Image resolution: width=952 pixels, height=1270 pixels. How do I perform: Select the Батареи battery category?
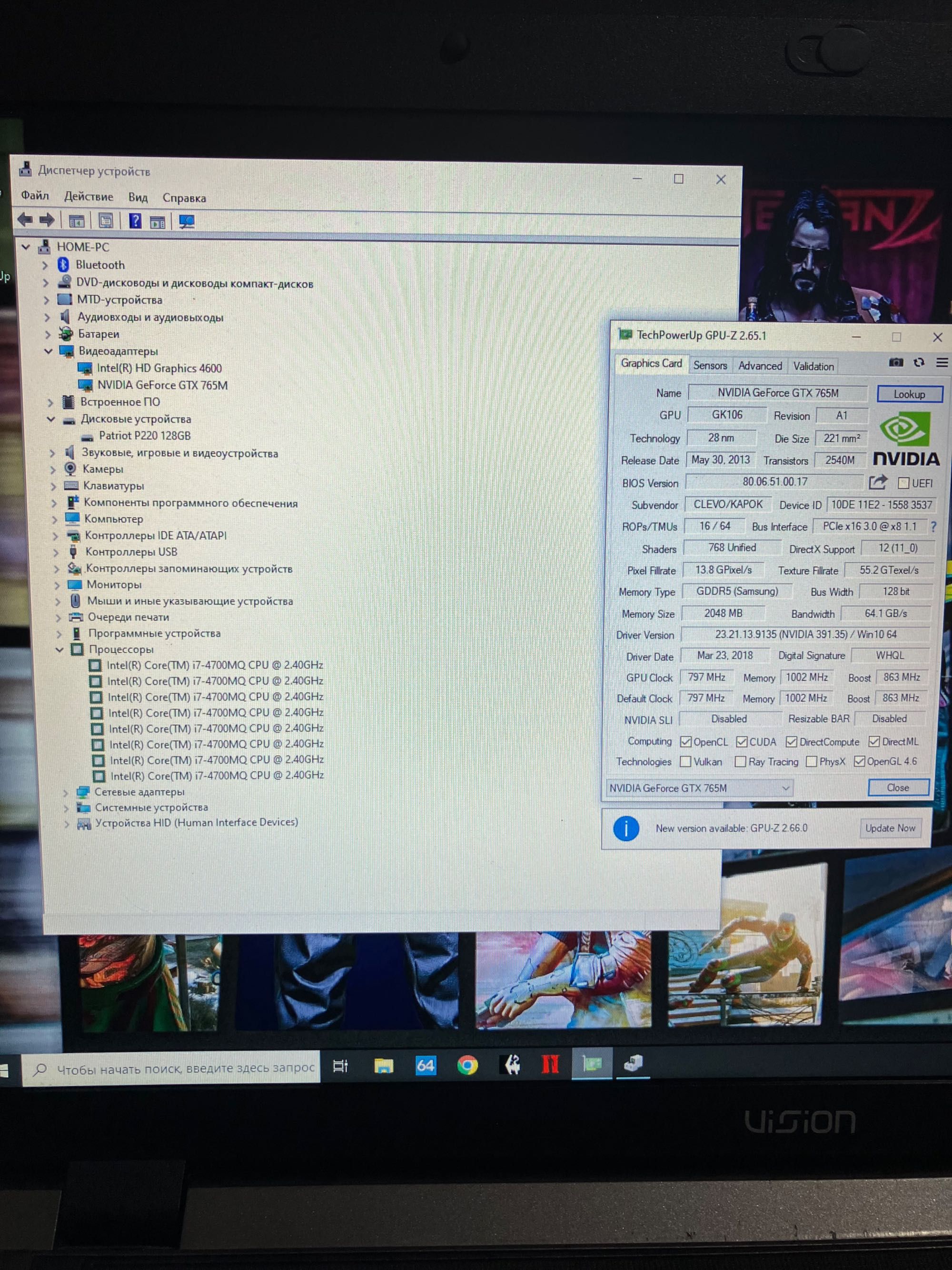tap(99, 334)
